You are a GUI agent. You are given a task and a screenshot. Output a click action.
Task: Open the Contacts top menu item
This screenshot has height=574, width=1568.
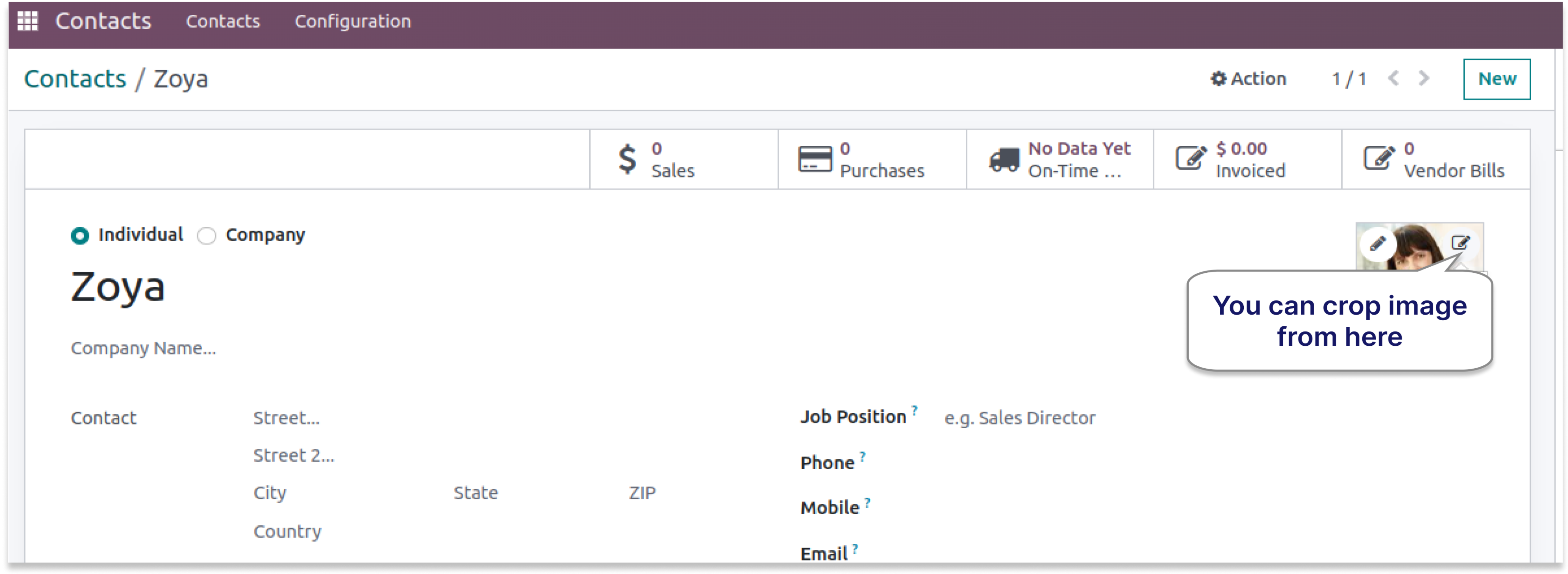click(x=223, y=21)
